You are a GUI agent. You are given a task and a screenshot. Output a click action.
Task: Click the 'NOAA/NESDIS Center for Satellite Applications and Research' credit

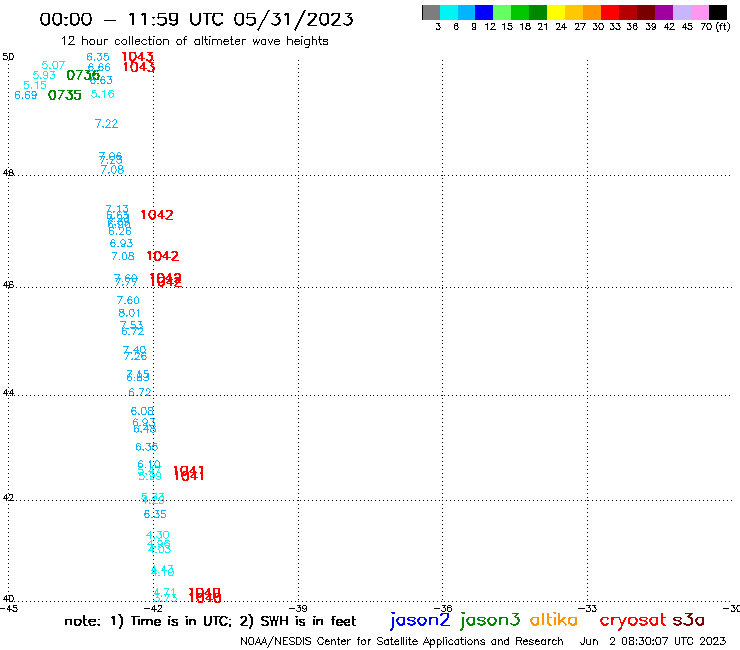(402, 641)
